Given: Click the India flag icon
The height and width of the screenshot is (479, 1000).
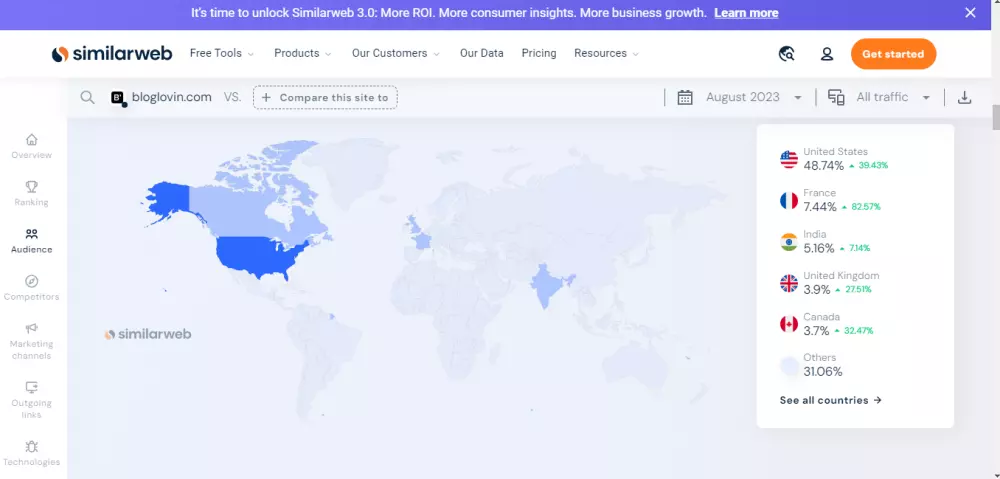Looking at the screenshot, I should (789, 242).
